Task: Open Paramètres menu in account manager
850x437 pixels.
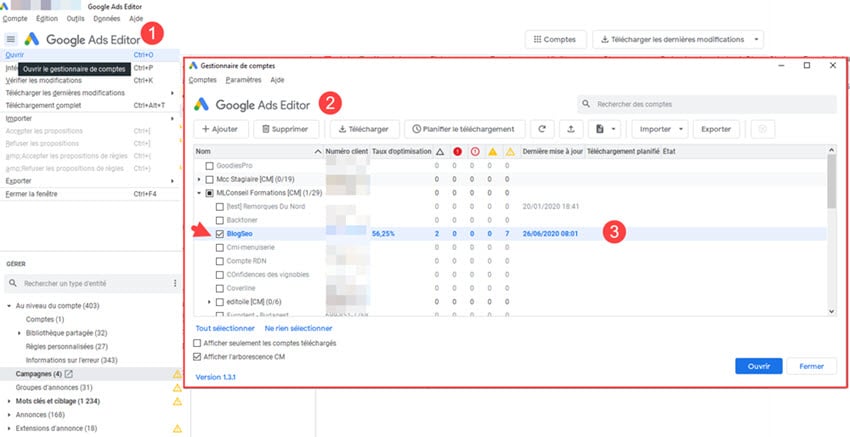Action: (x=243, y=80)
